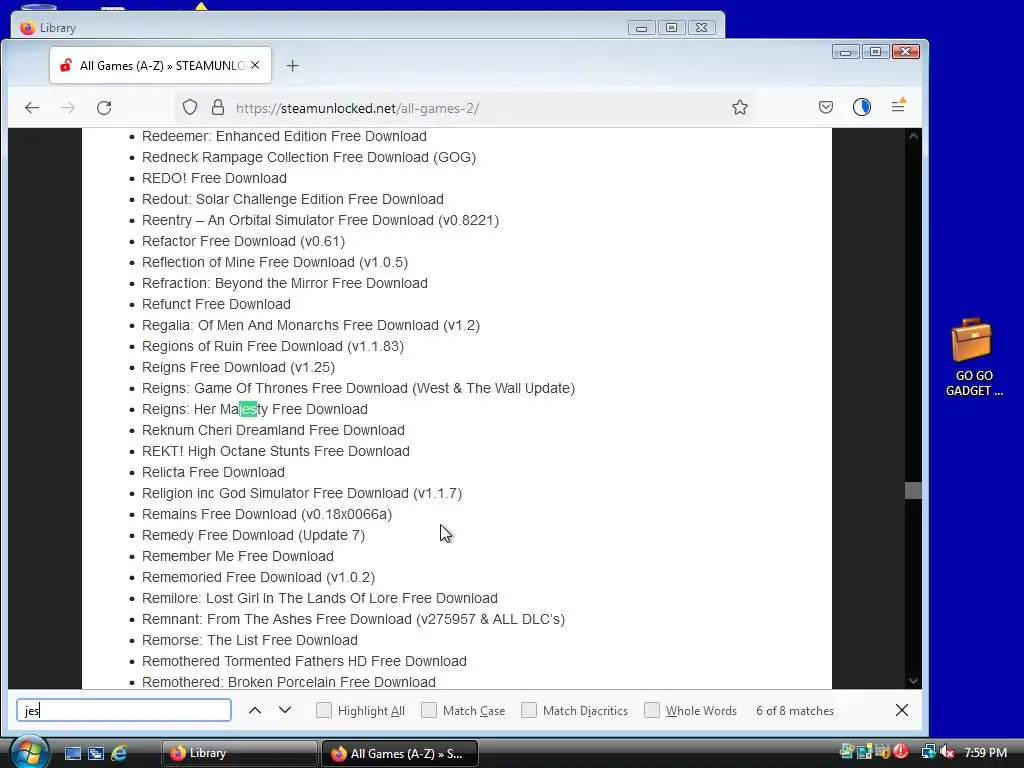Open Religion inc God Simulator link
Image resolution: width=1024 pixels, height=768 pixels.
(x=302, y=493)
